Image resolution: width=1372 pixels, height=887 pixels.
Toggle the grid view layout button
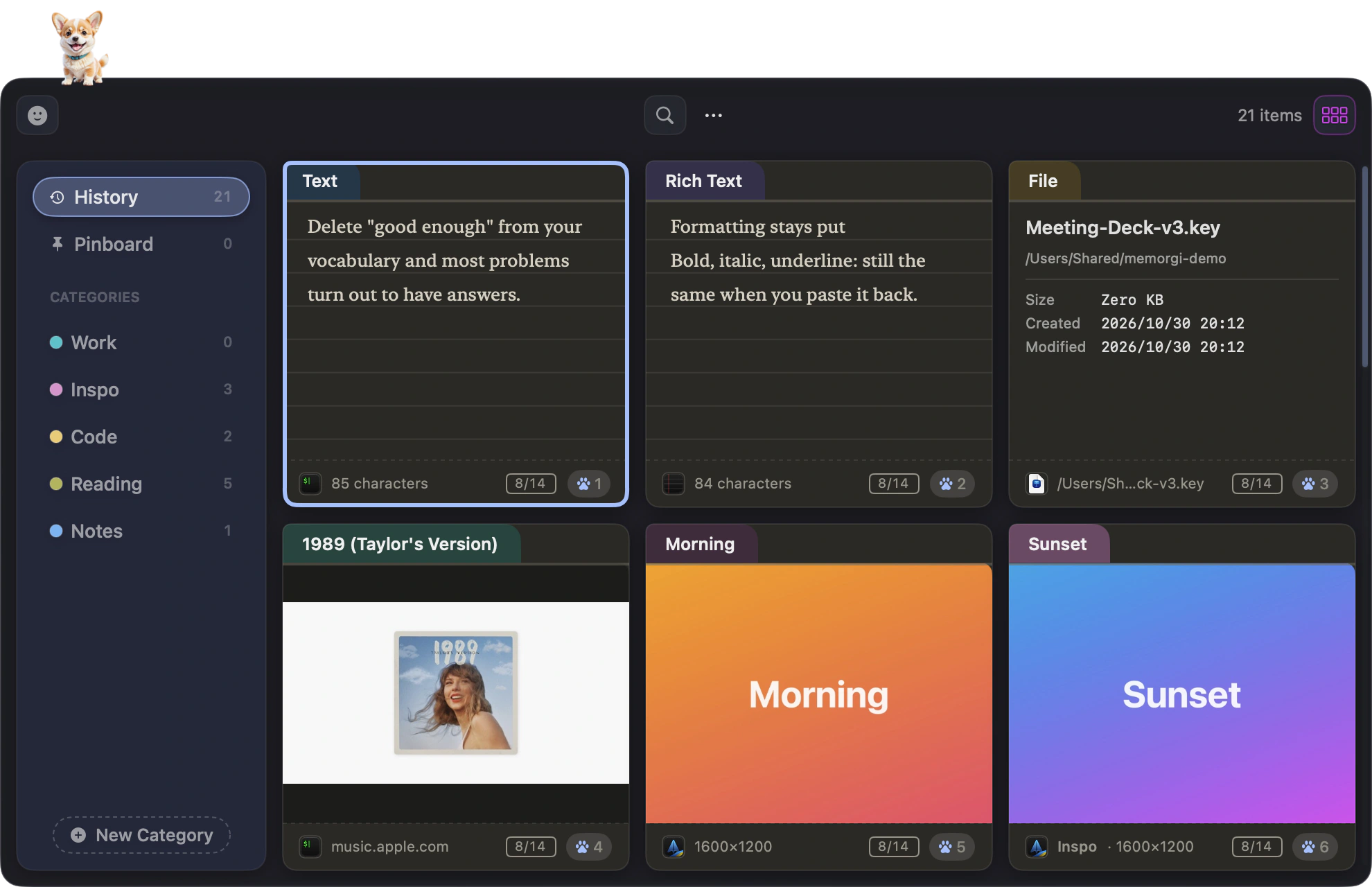click(x=1335, y=115)
